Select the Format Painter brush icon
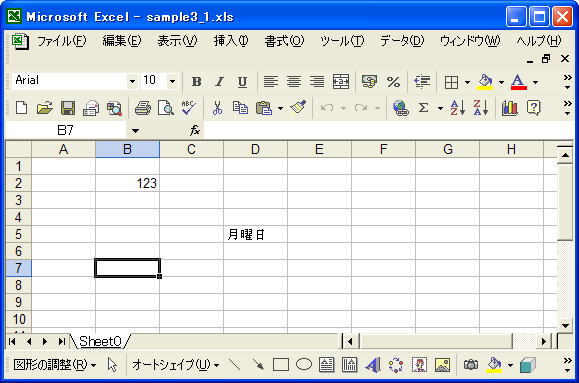Screen dimensions: 579x383 point(298,108)
